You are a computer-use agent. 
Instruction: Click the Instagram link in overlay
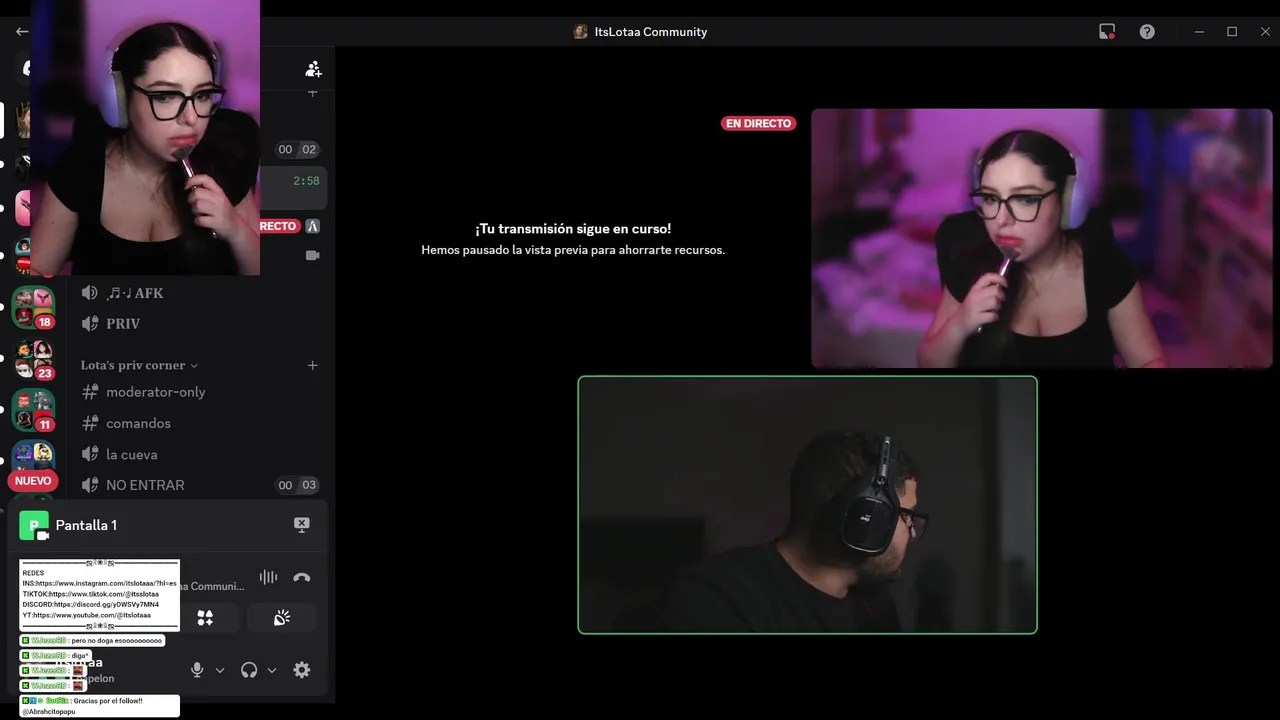point(99,583)
